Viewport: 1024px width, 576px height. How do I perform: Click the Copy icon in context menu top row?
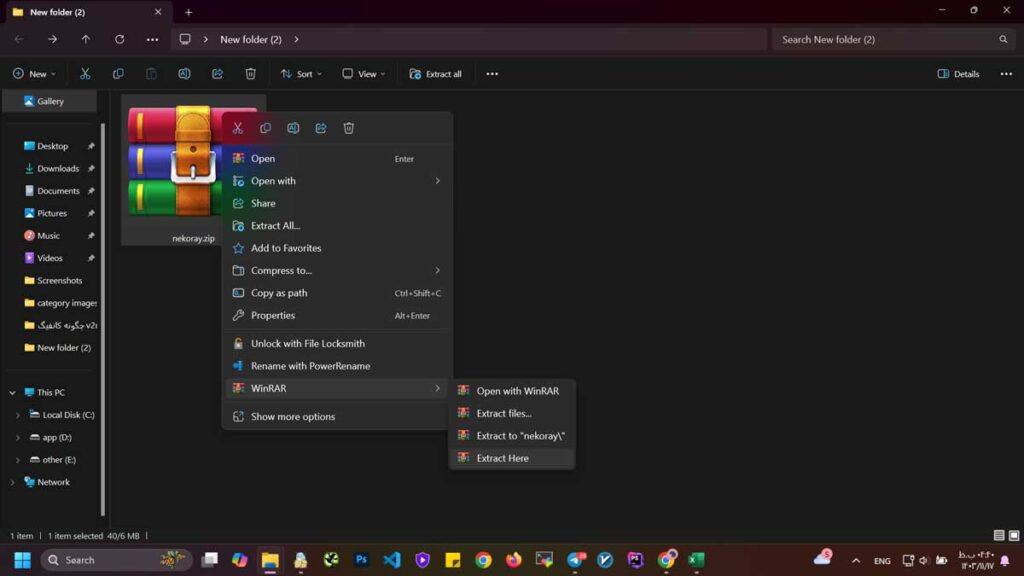tap(265, 128)
